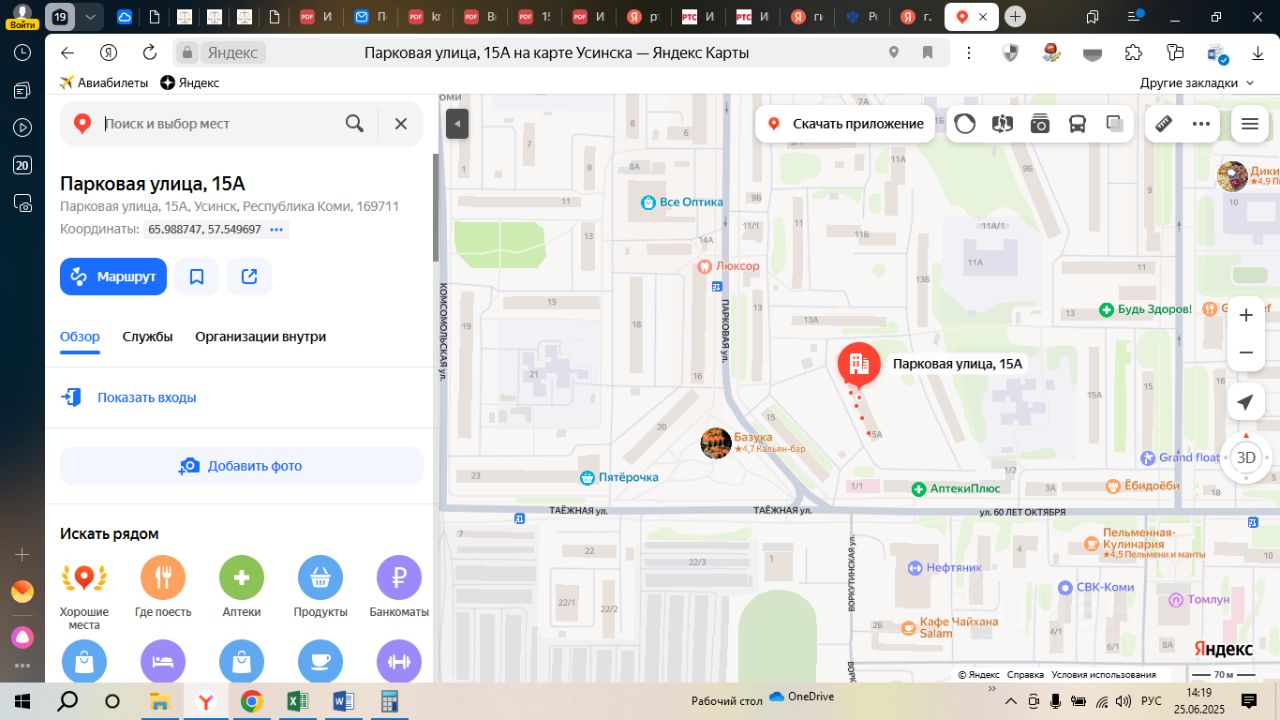Image resolution: width=1280 pixels, height=720 pixels.
Task: Toggle the public transport layer
Action: (x=1077, y=124)
